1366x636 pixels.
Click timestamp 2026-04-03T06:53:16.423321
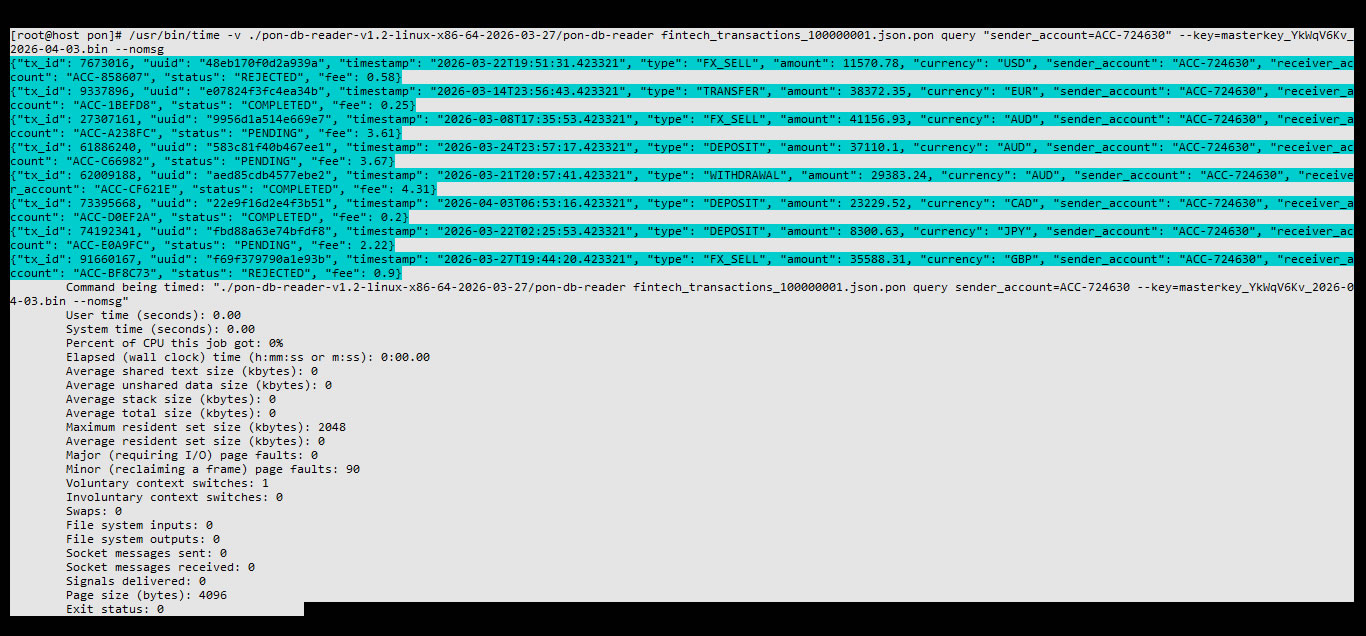pyautogui.click(x=537, y=203)
